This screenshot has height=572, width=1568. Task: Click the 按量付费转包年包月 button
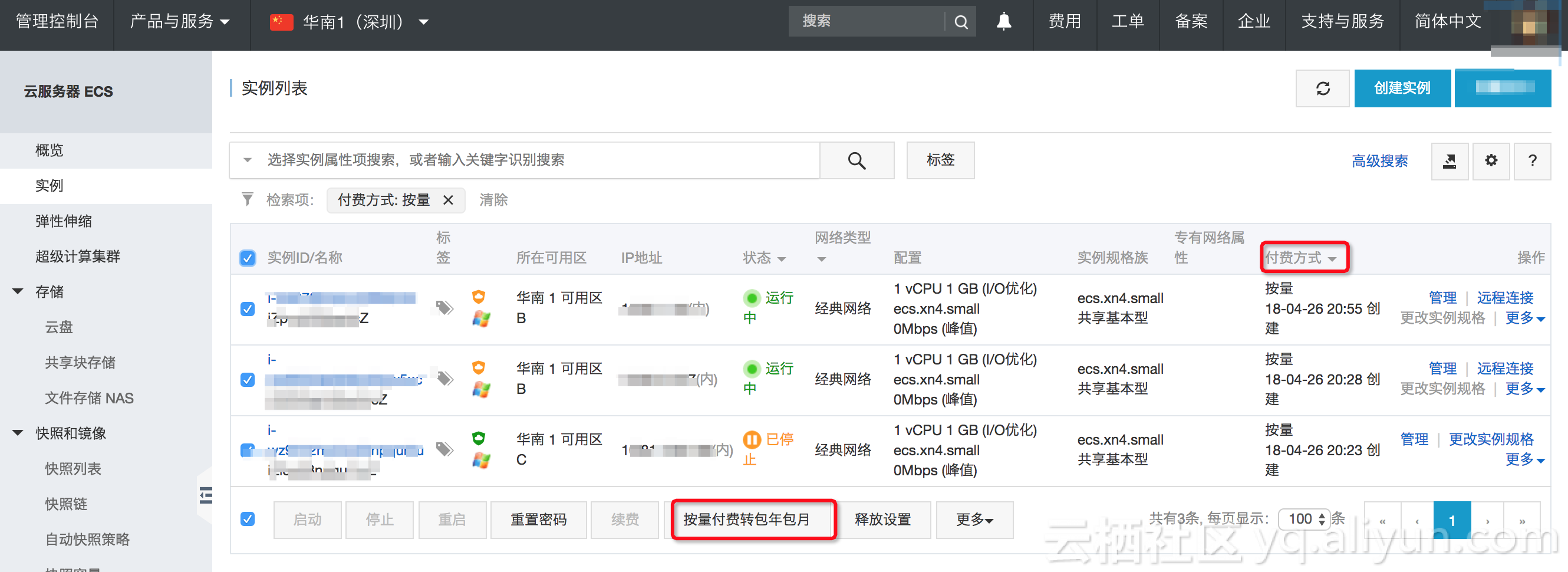[747, 520]
